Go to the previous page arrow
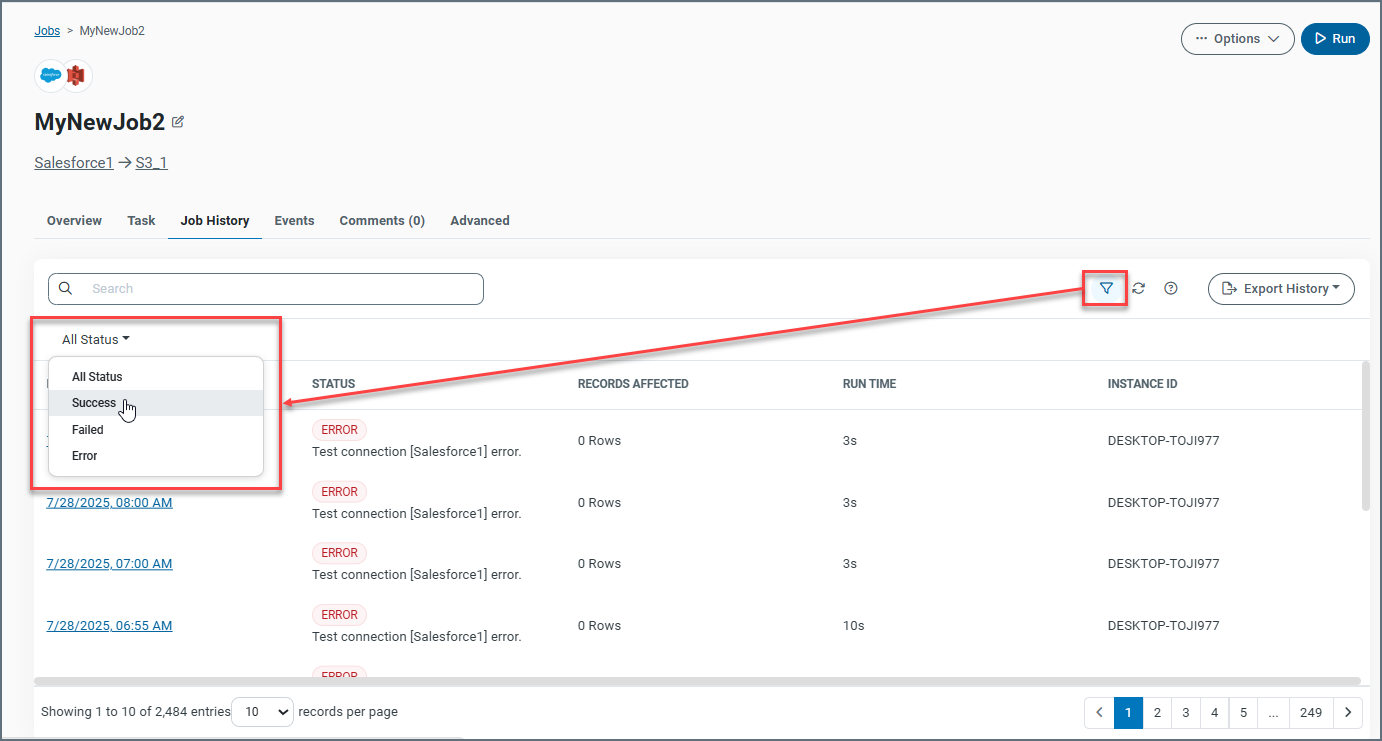 (1099, 713)
